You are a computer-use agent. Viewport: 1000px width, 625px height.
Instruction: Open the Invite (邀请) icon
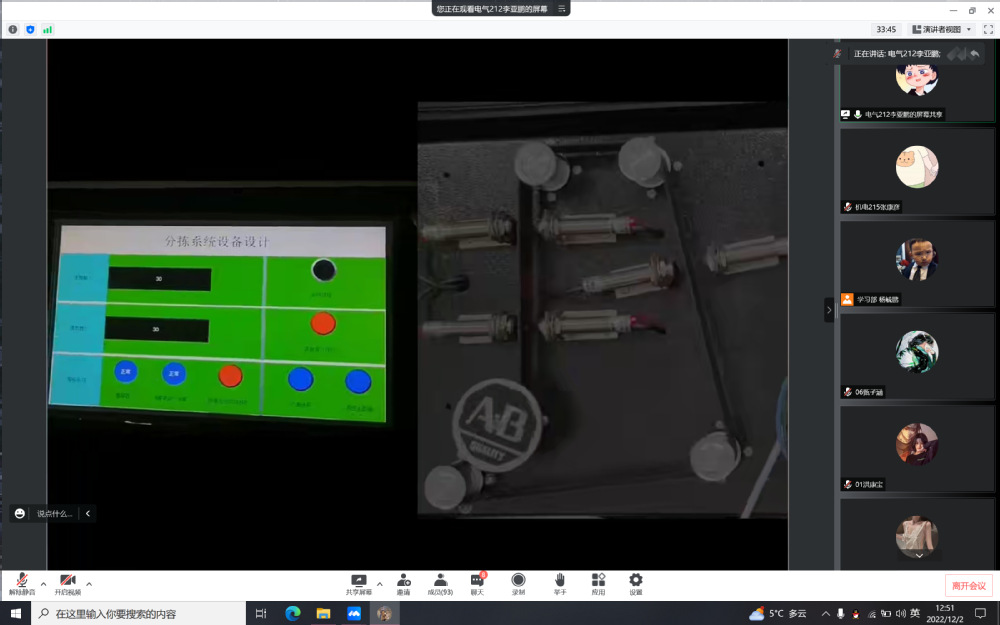tap(403, 582)
